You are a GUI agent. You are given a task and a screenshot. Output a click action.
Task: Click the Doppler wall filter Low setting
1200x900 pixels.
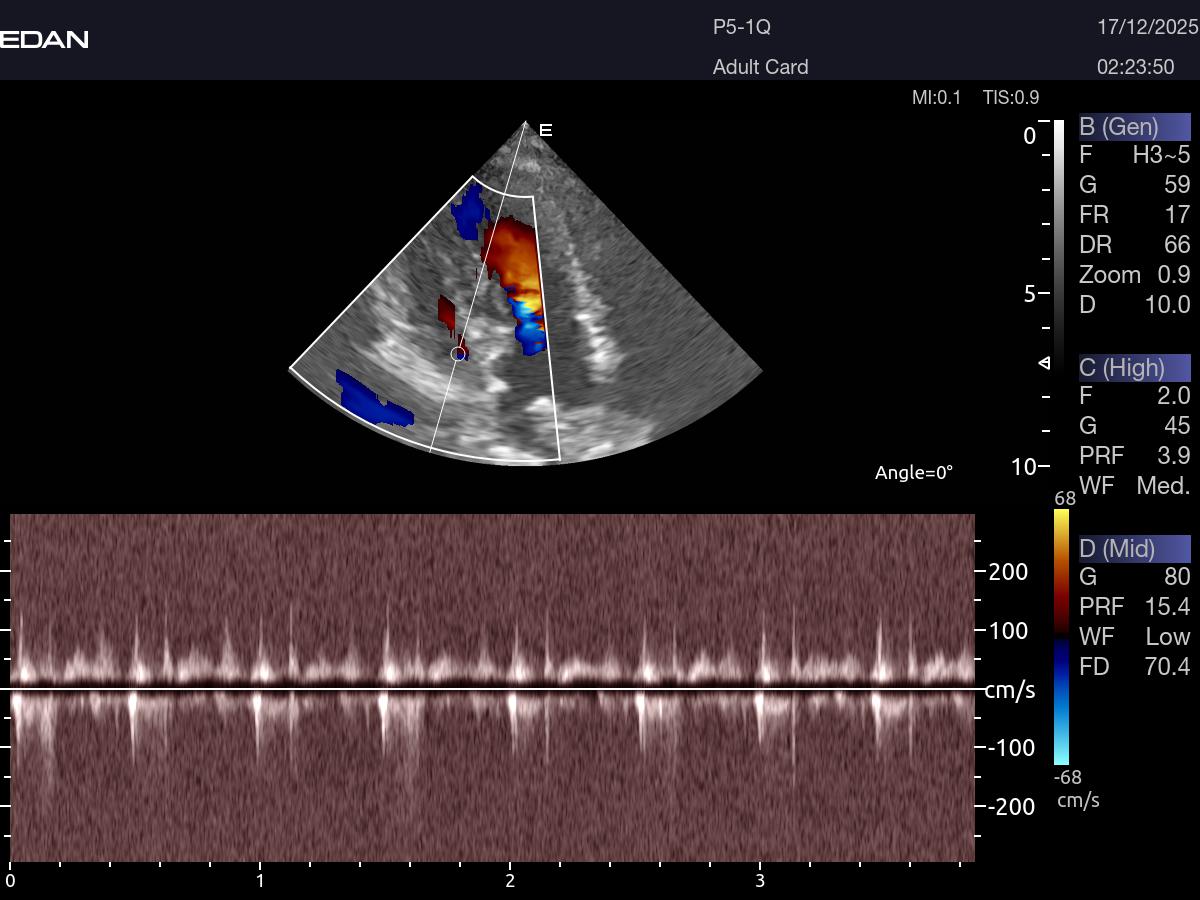tap(1167, 637)
